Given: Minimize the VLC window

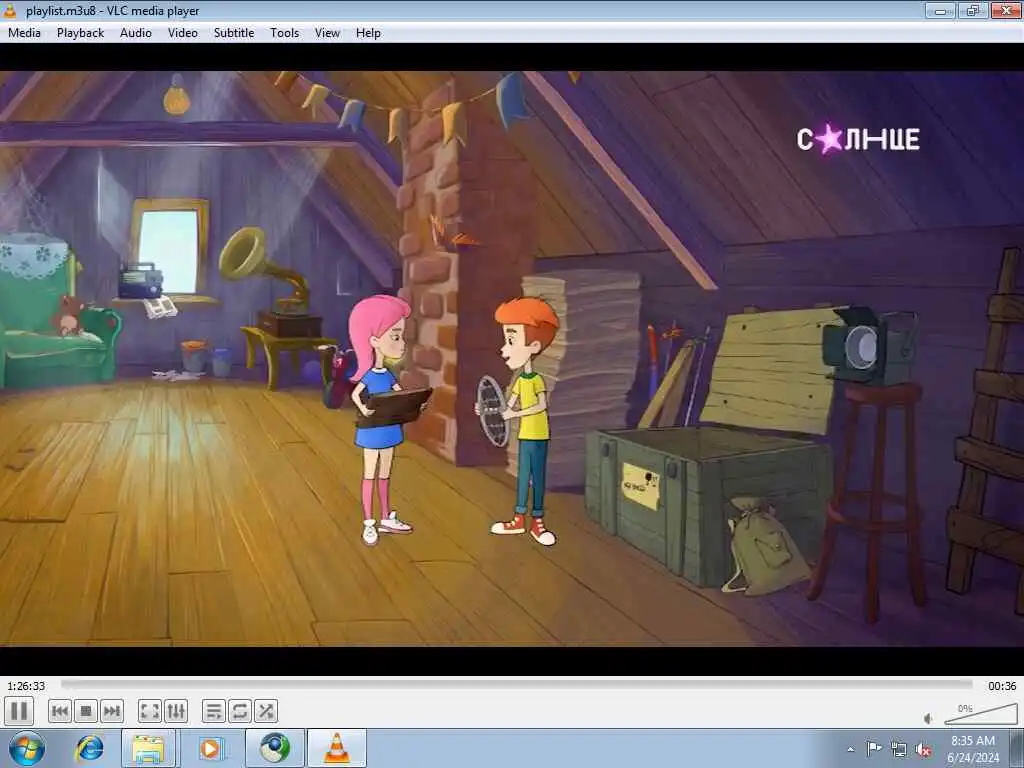Looking at the screenshot, I should pos(940,10).
